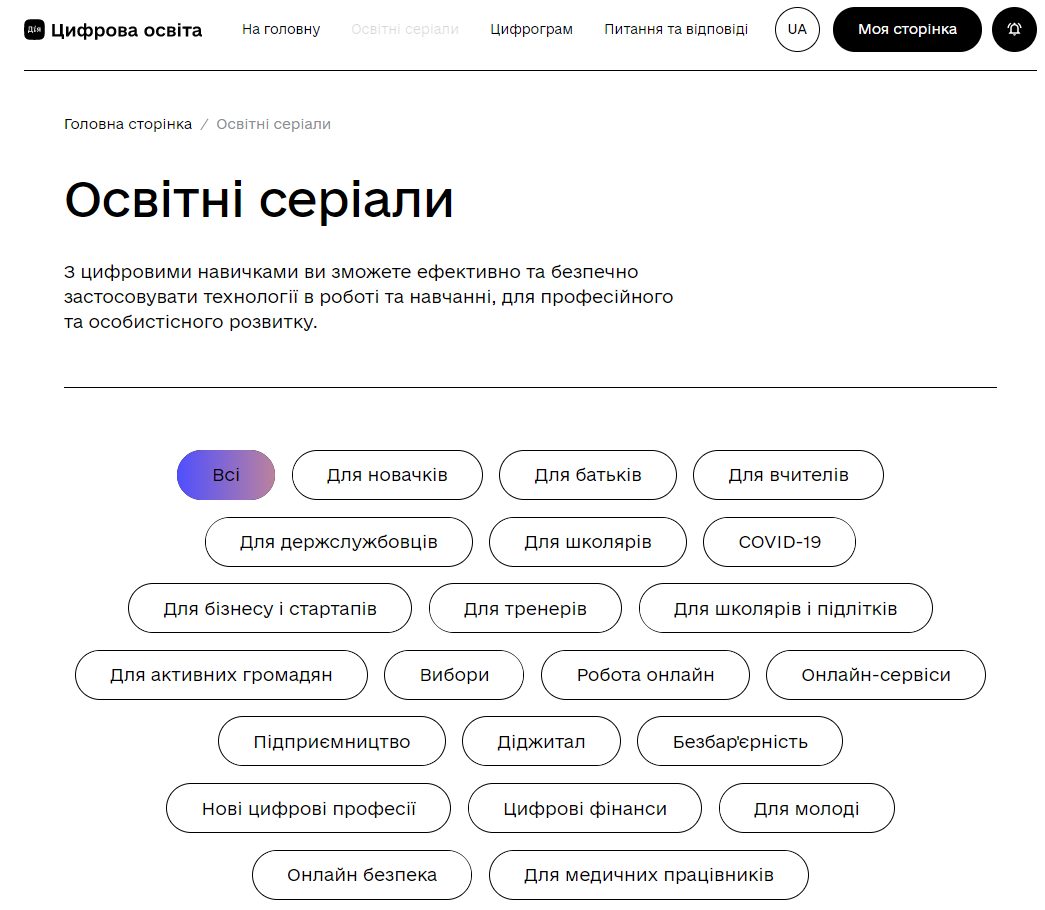The height and width of the screenshot is (910, 1045).
Task: Filter by Онлайн безпека
Action: point(362,875)
